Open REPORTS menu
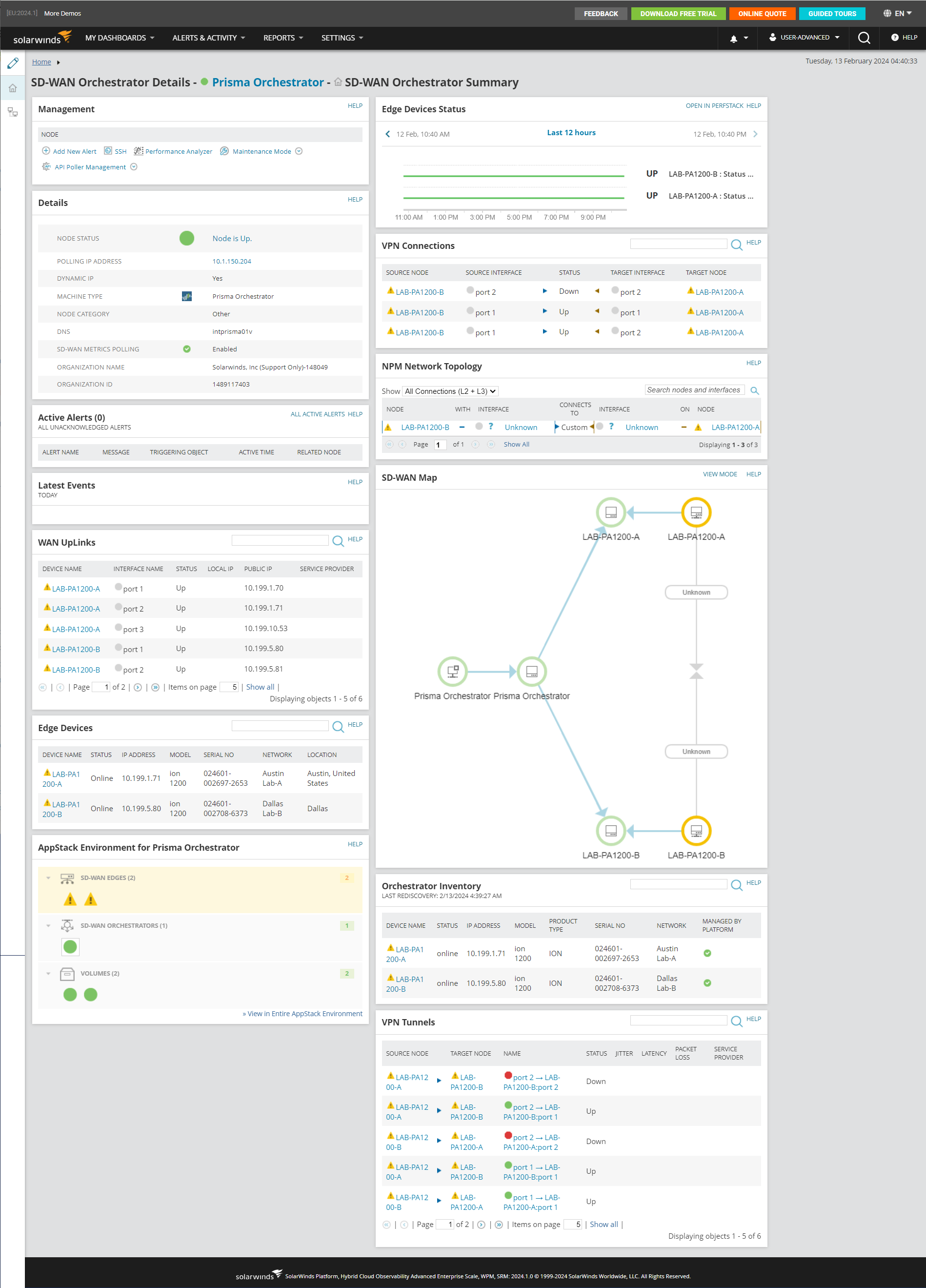Image resolution: width=926 pixels, height=1288 pixels. click(x=283, y=38)
